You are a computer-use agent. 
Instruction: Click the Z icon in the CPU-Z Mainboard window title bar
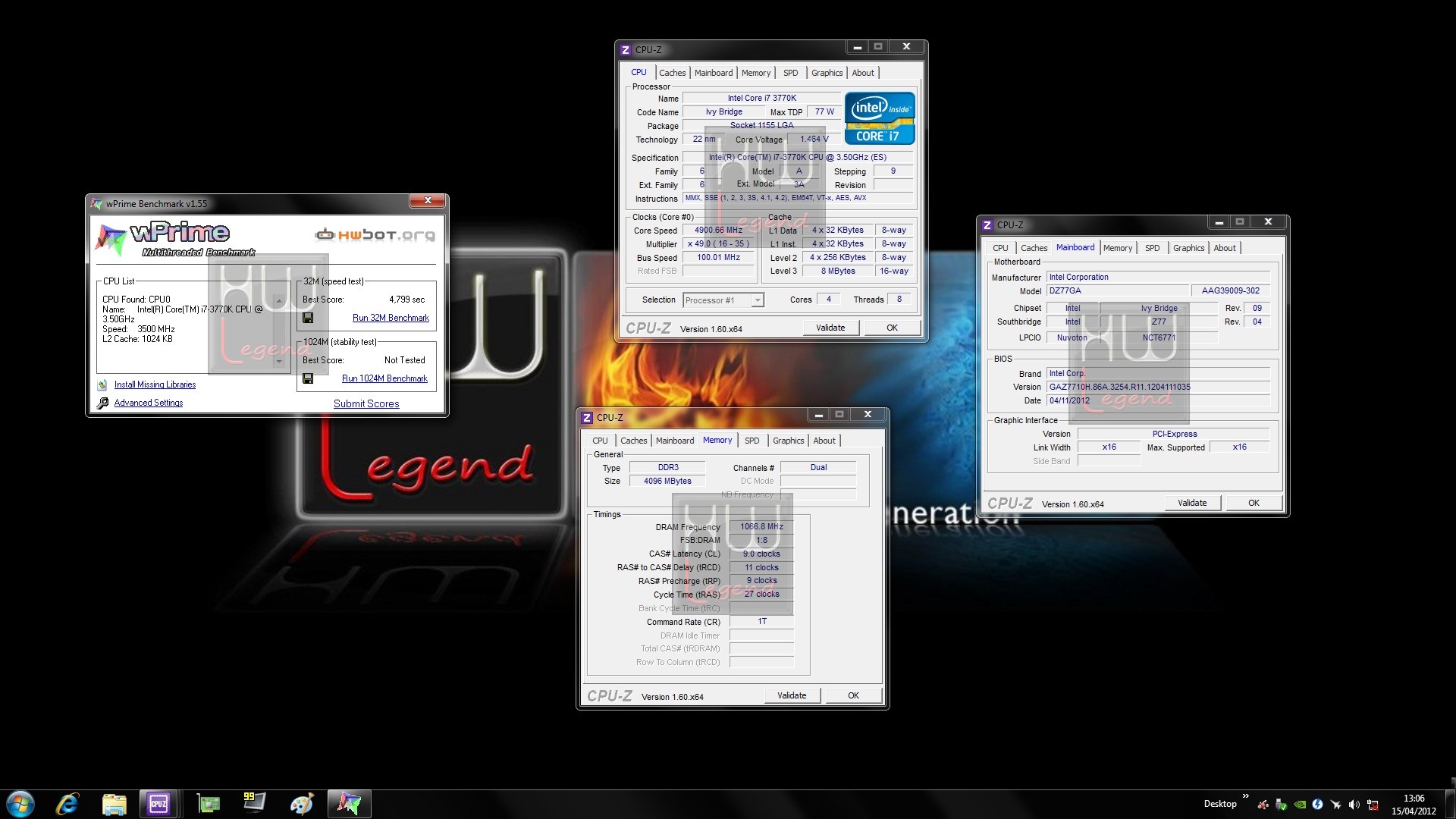[x=987, y=224]
